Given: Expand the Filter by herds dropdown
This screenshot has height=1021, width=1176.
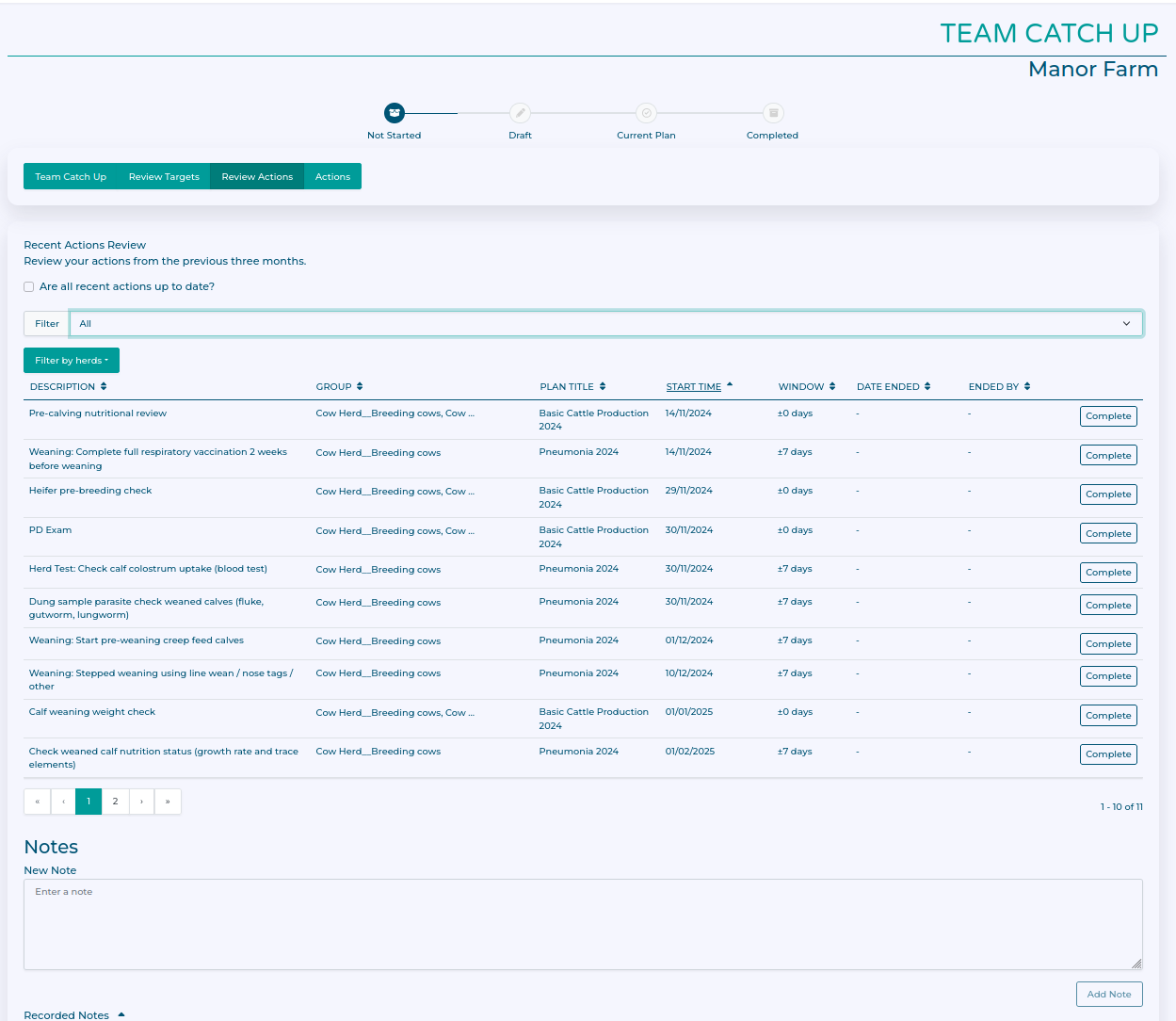Looking at the screenshot, I should point(72,361).
